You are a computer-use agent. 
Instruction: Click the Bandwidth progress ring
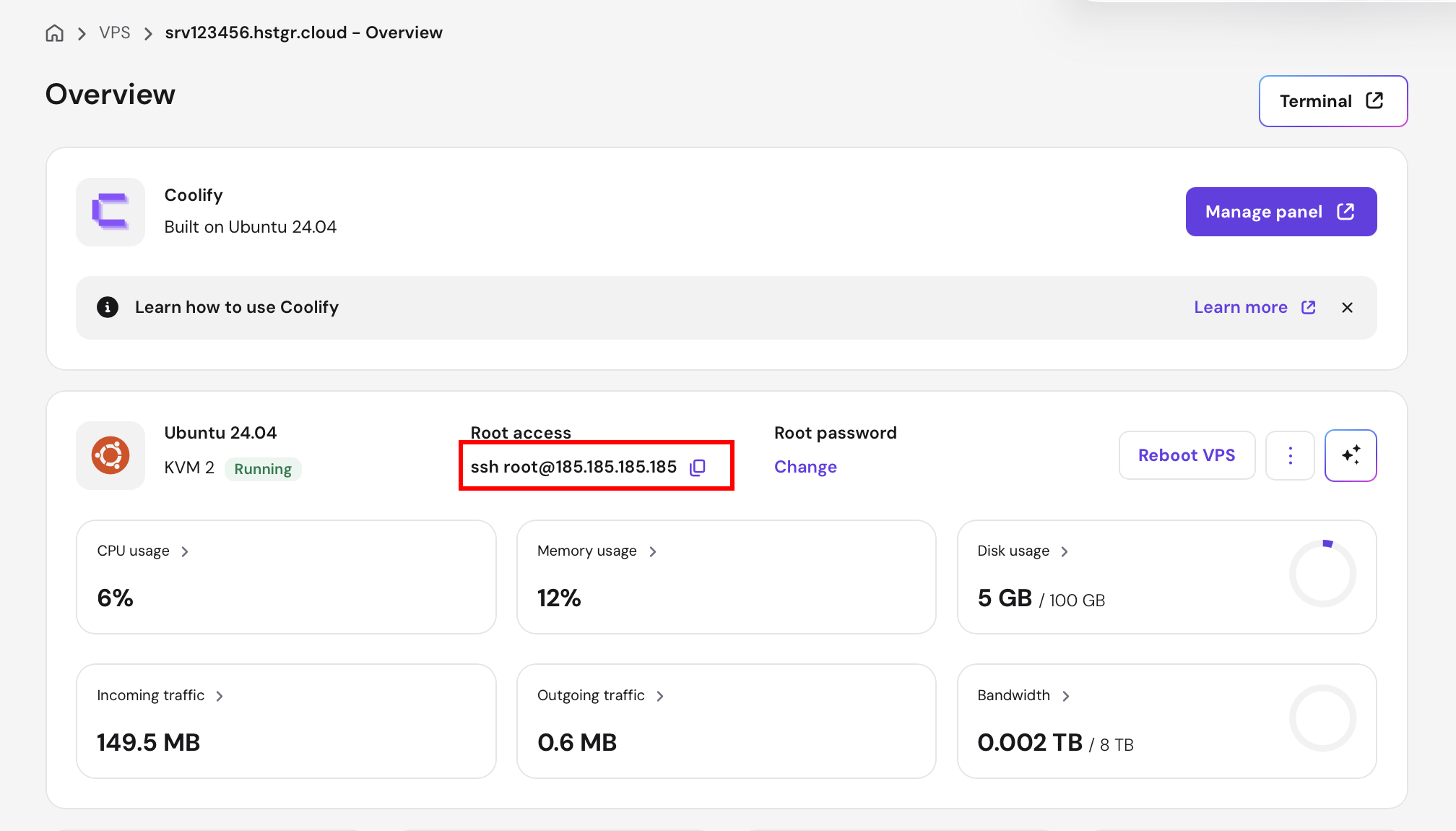1322,718
